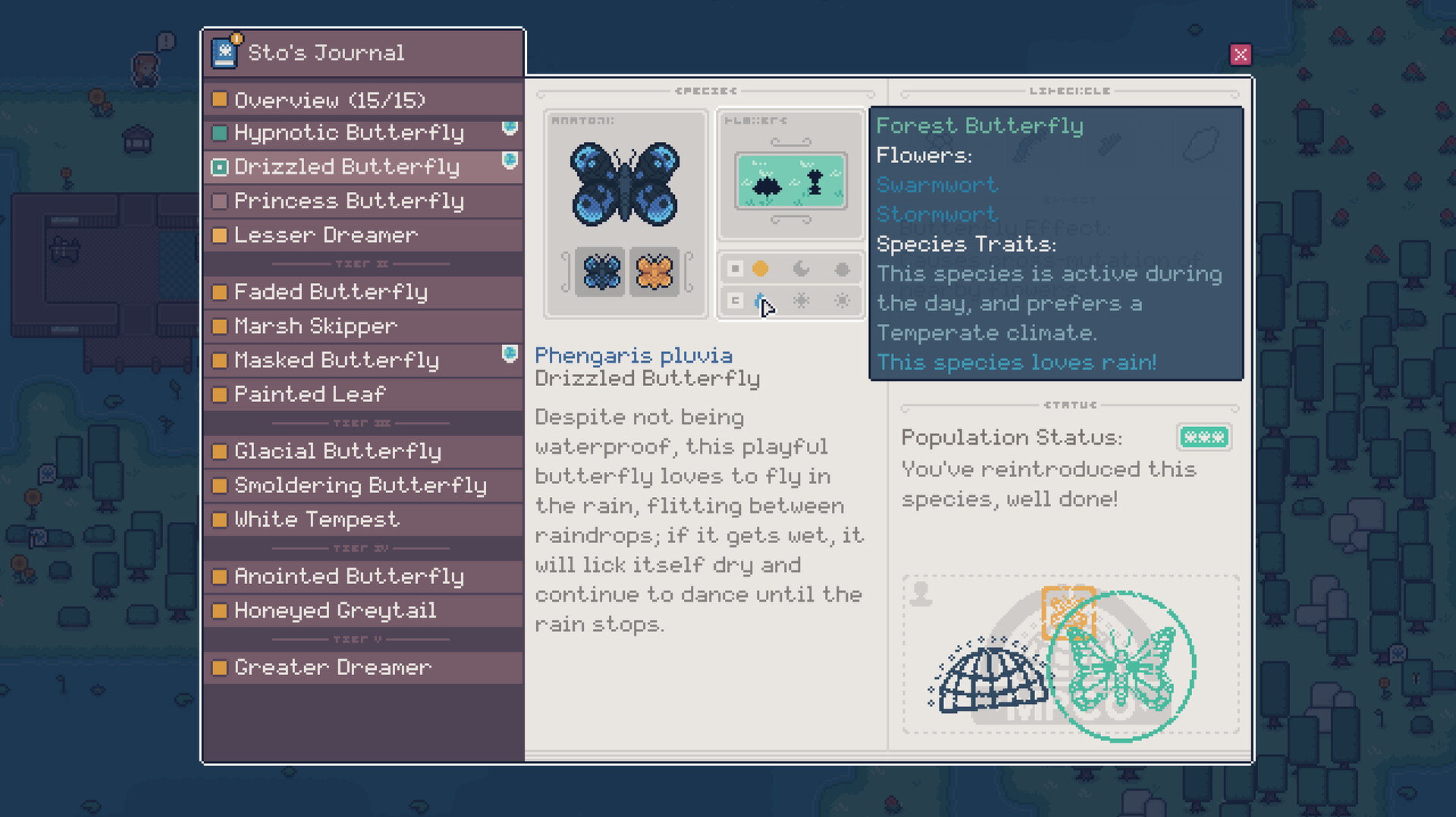Screen dimensions: 1456x817
Task: Click the heat climate icon on the far right
Action: (x=842, y=301)
